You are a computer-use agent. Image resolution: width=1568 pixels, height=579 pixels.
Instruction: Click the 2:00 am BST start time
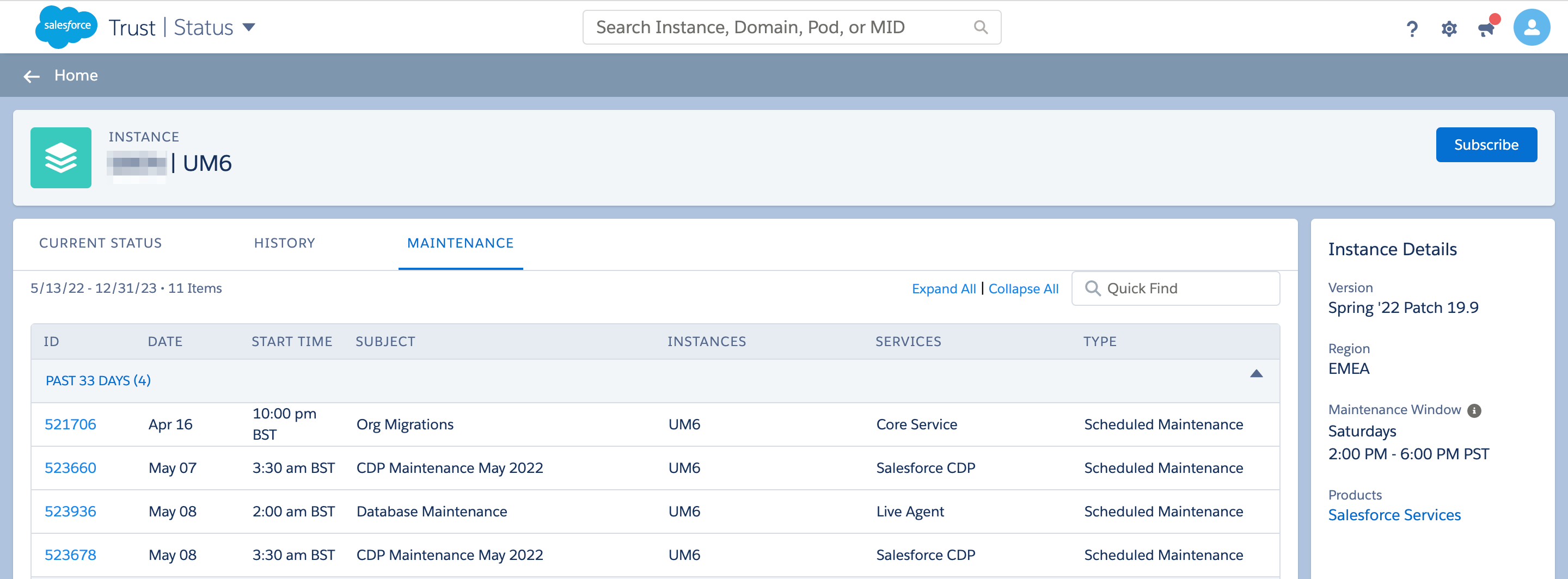pyautogui.click(x=293, y=512)
